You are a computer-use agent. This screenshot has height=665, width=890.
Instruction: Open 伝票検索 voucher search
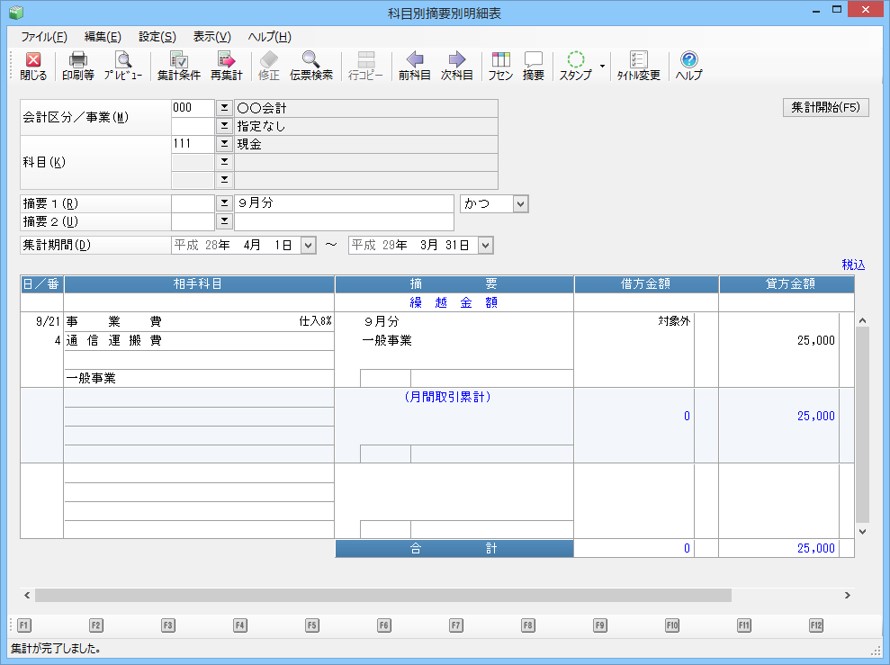tap(310, 66)
